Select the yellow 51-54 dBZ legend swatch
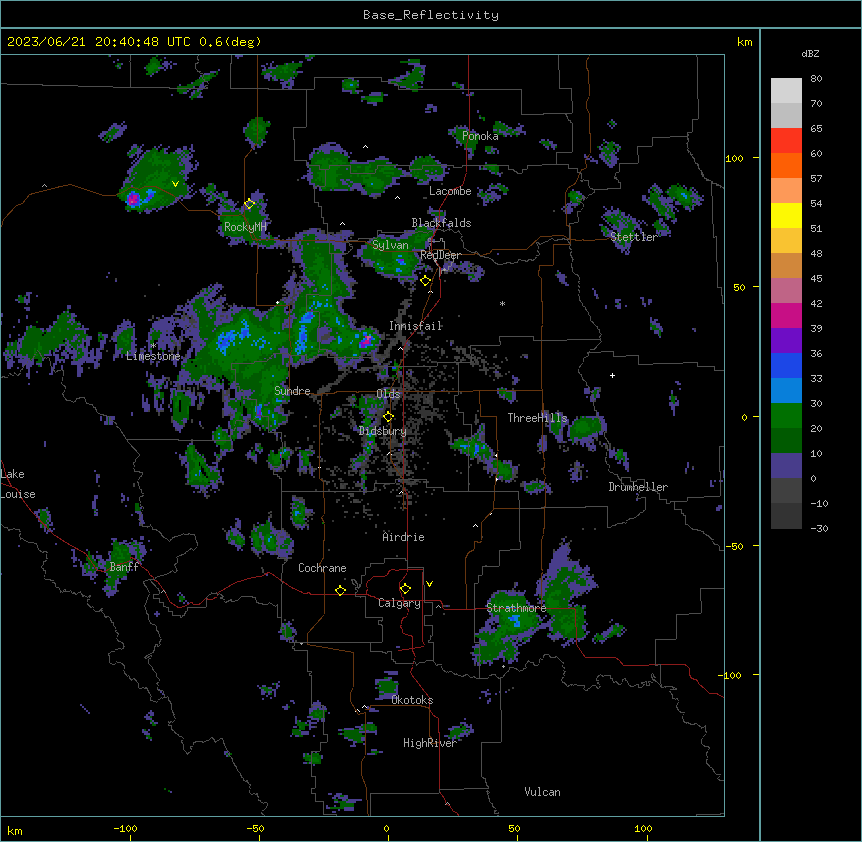The height and width of the screenshot is (842, 862). point(786,215)
